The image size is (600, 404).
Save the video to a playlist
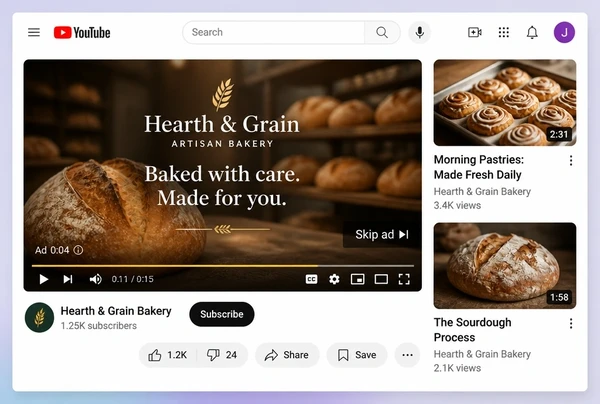(x=357, y=355)
